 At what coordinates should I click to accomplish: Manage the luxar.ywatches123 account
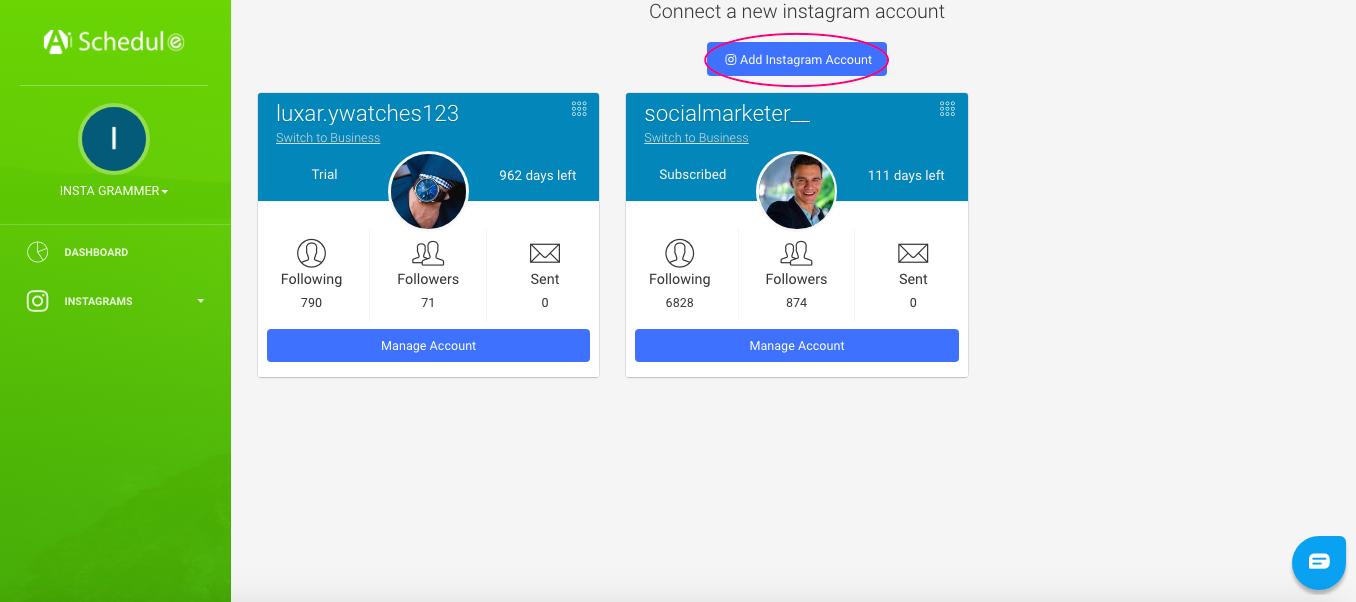pyautogui.click(x=428, y=345)
